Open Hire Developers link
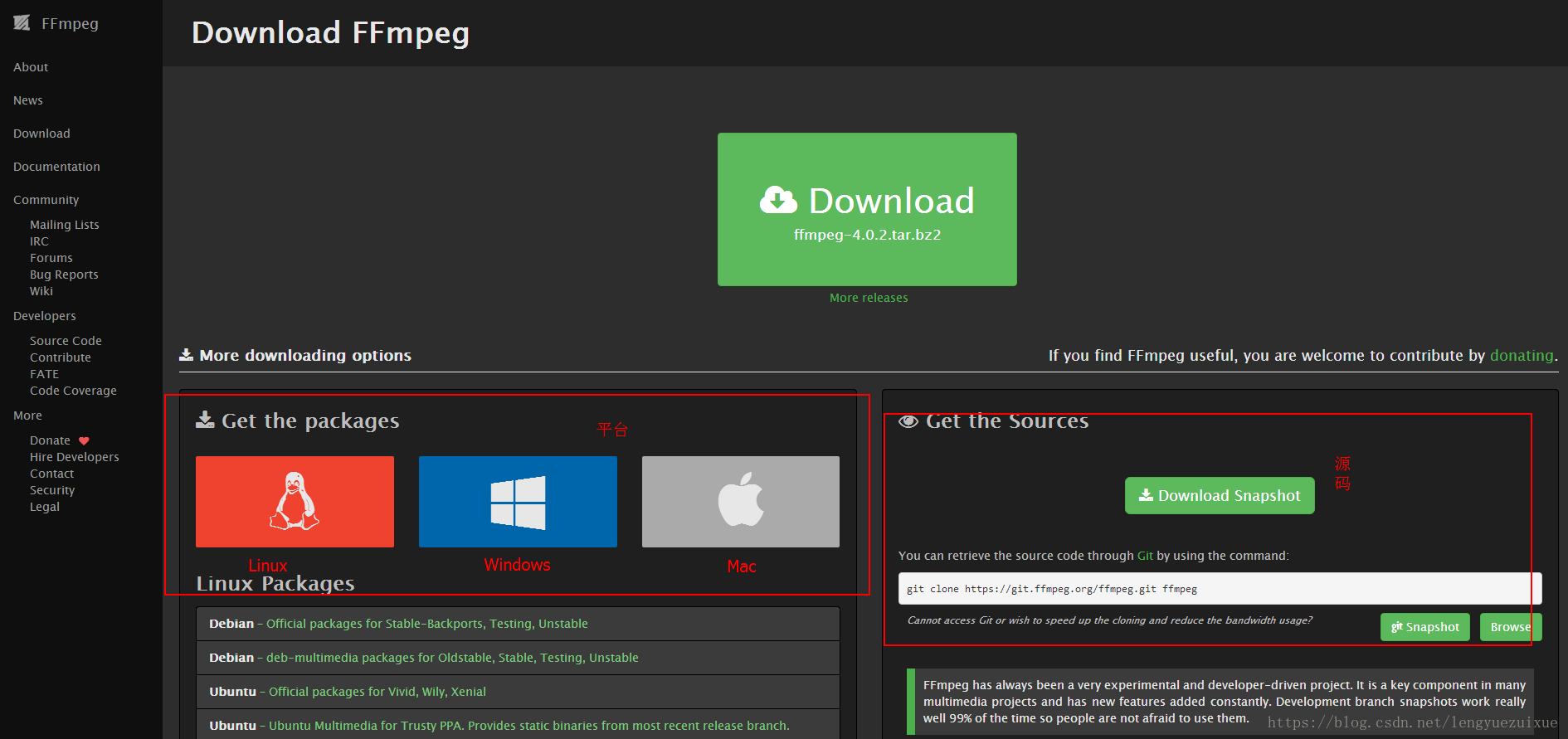 tap(75, 457)
